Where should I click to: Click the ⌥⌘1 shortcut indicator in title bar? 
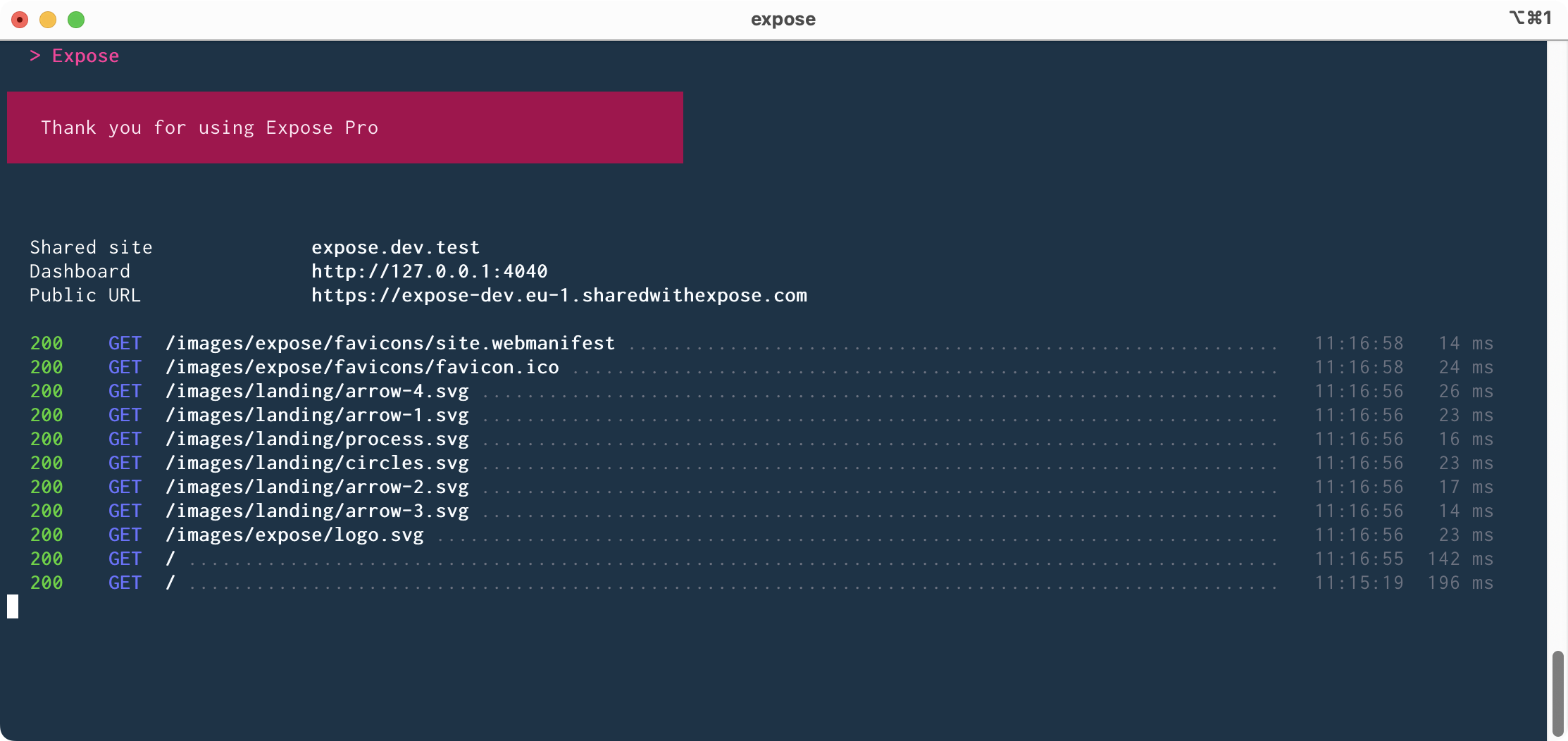(1530, 18)
